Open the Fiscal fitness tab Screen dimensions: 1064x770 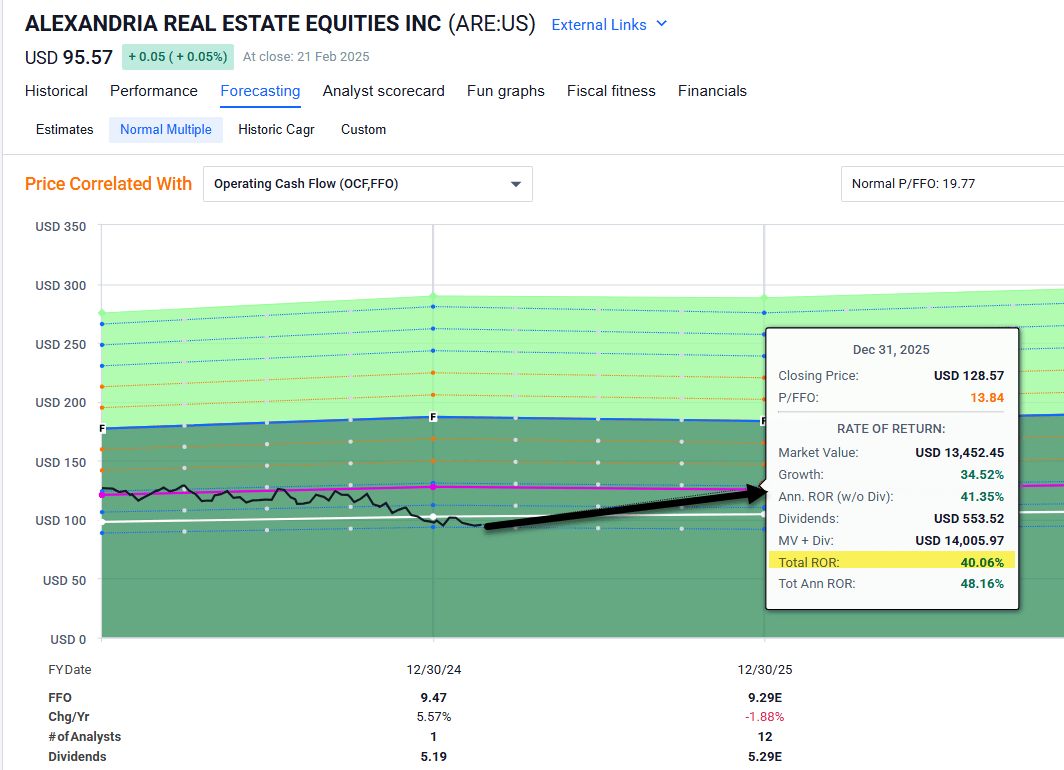(x=611, y=91)
